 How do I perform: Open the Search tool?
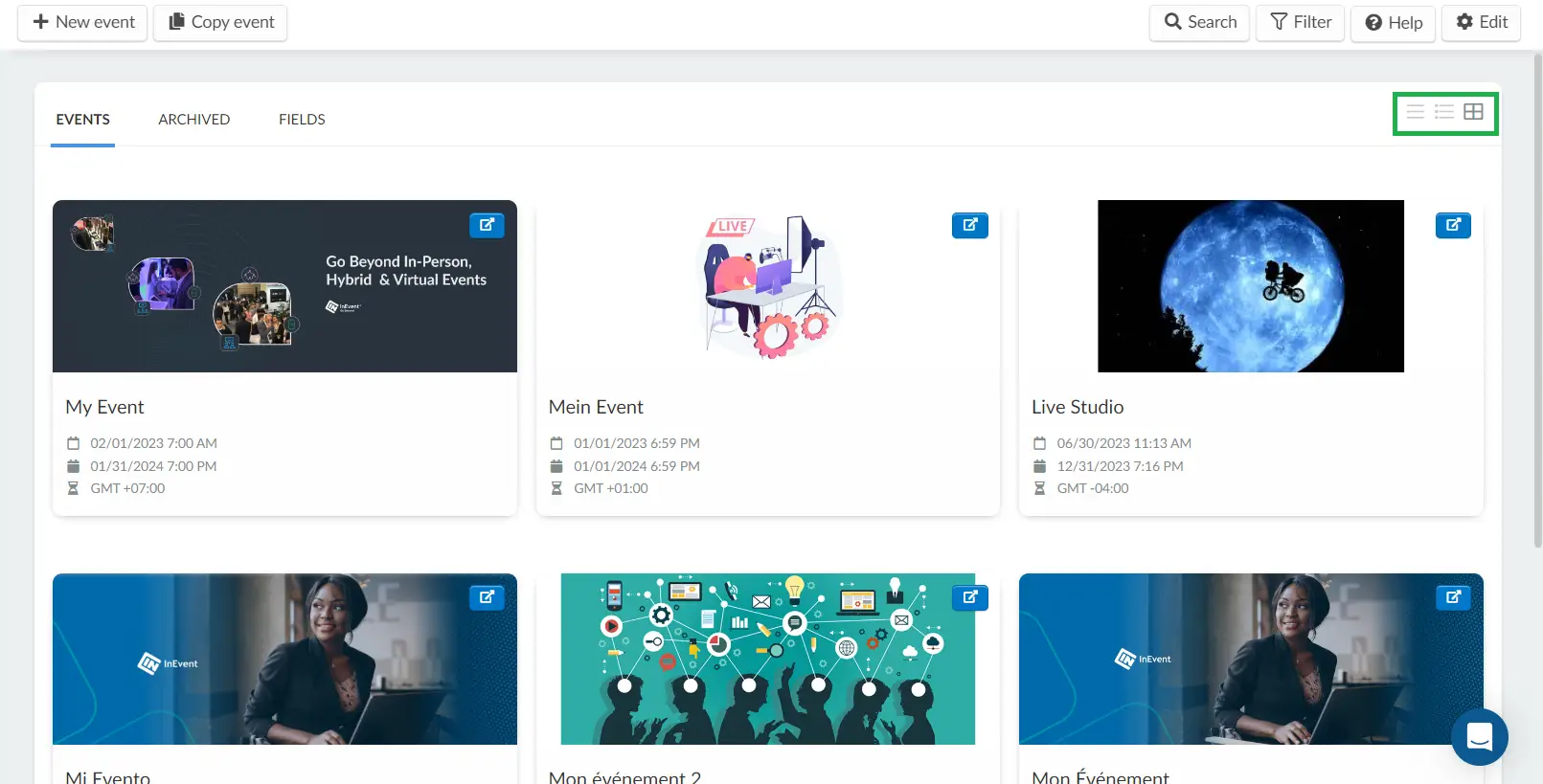point(1199,22)
